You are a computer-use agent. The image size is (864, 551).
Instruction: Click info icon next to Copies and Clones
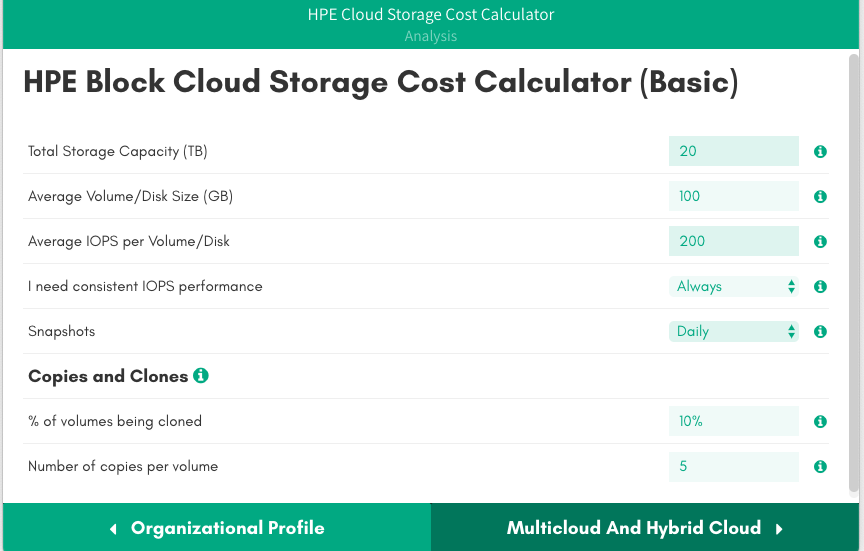point(201,376)
